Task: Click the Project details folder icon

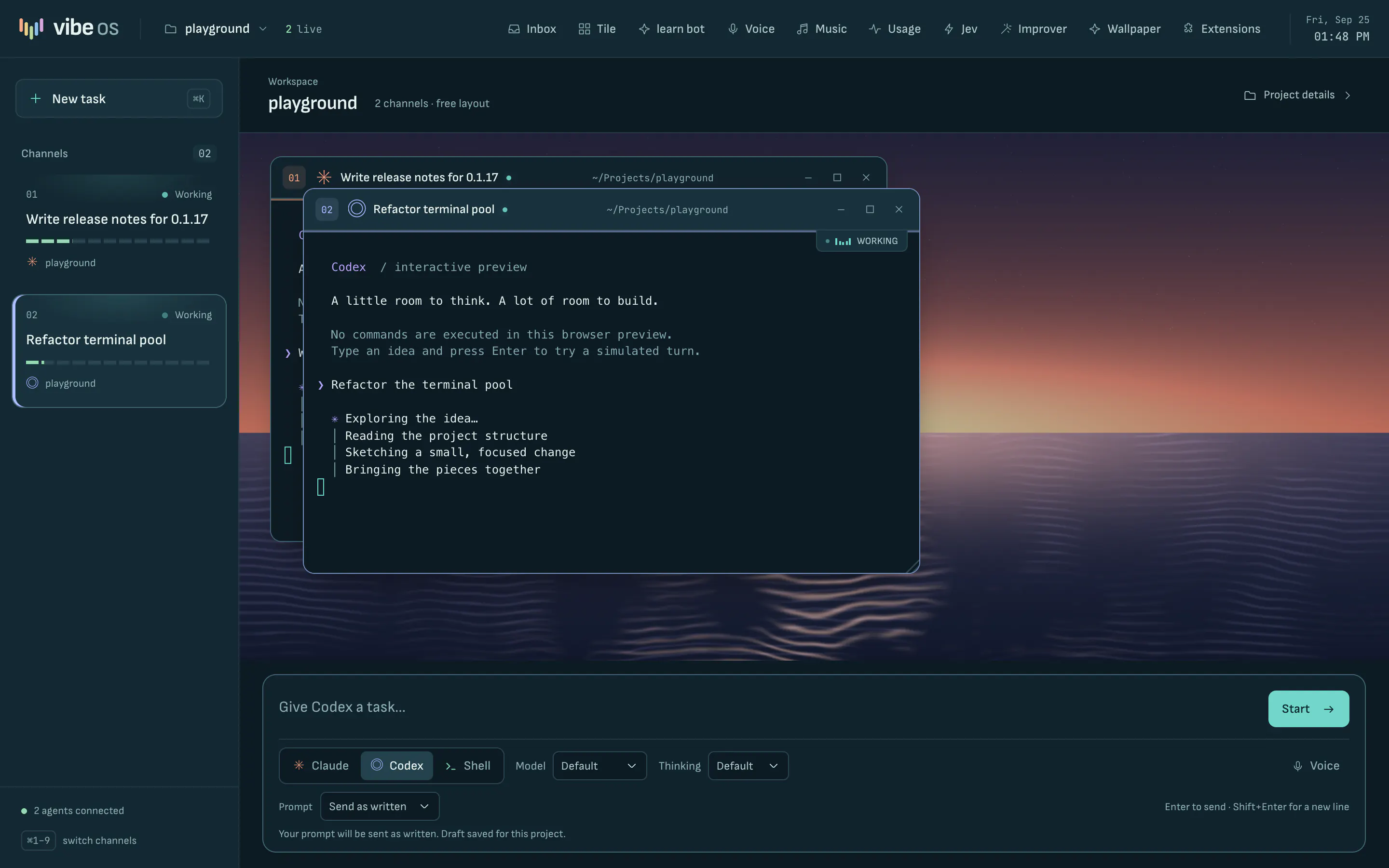Action: coord(1250,95)
